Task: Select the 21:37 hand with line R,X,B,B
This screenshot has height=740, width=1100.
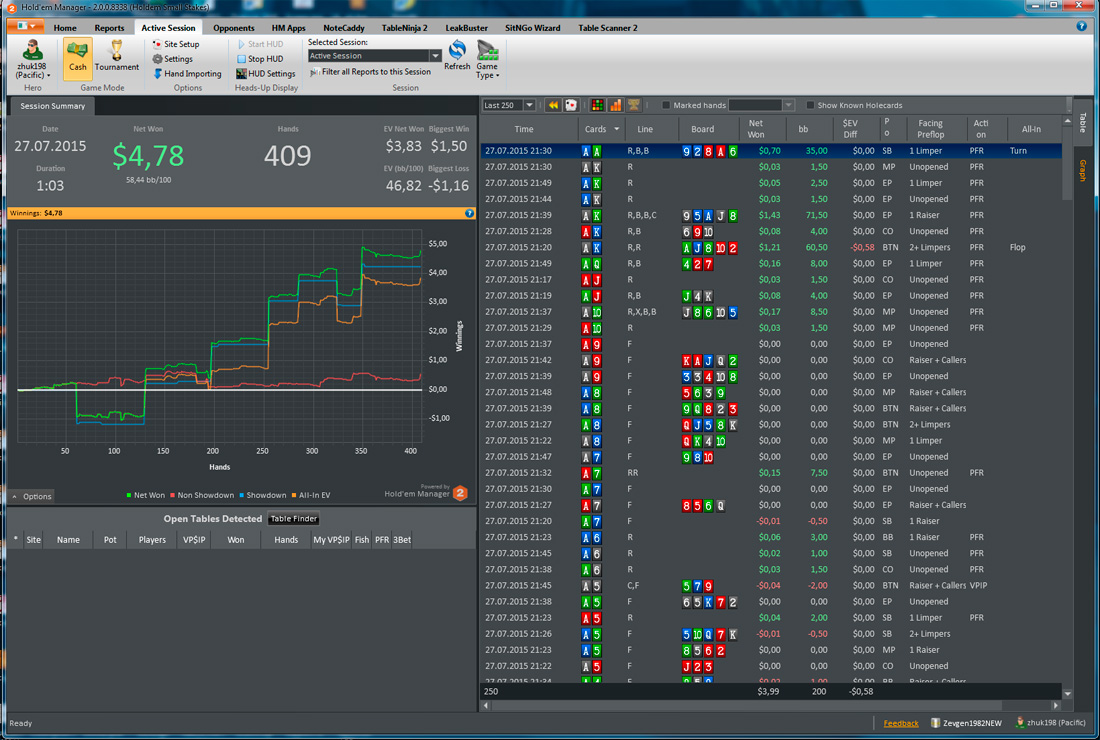Action: (770, 312)
